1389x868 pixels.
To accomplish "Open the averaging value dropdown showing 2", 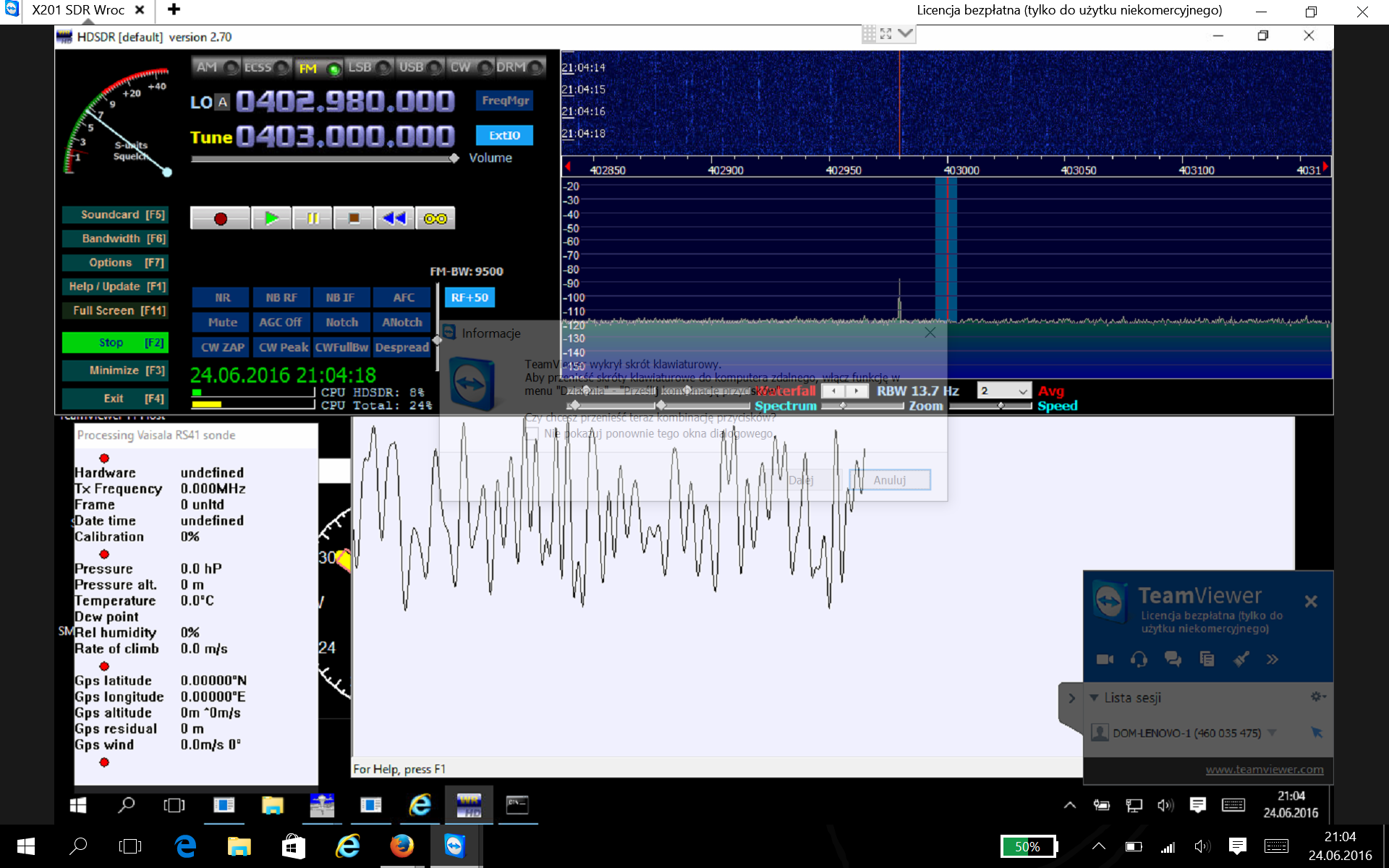I will tap(1003, 391).
